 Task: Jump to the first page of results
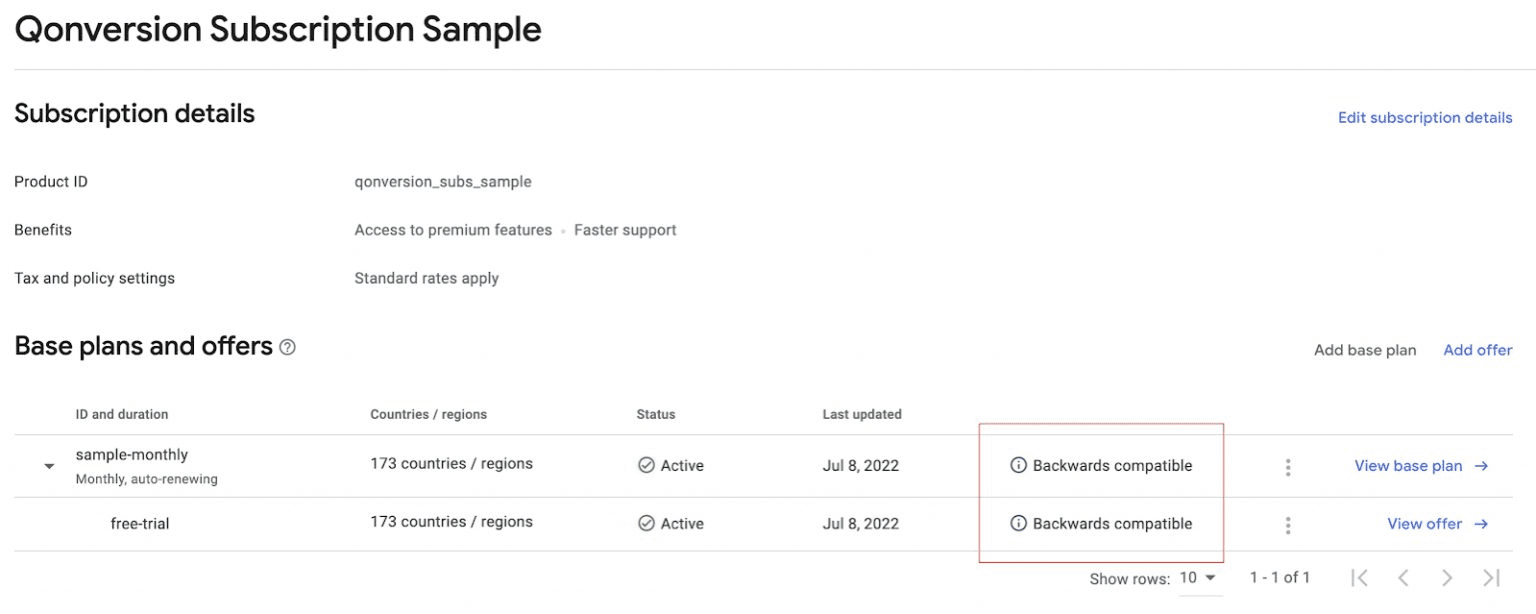[1360, 577]
